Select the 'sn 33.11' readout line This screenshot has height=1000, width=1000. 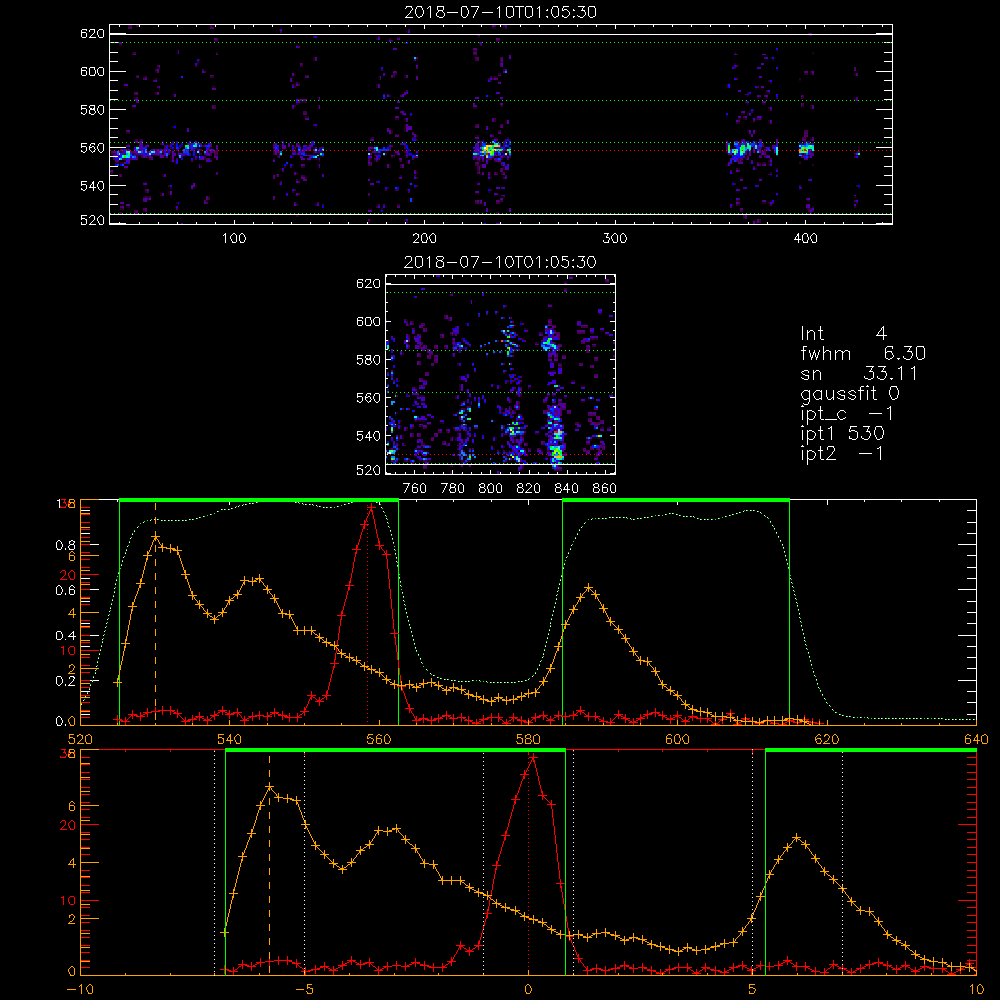pyautogui.click(x=859, y=373)
